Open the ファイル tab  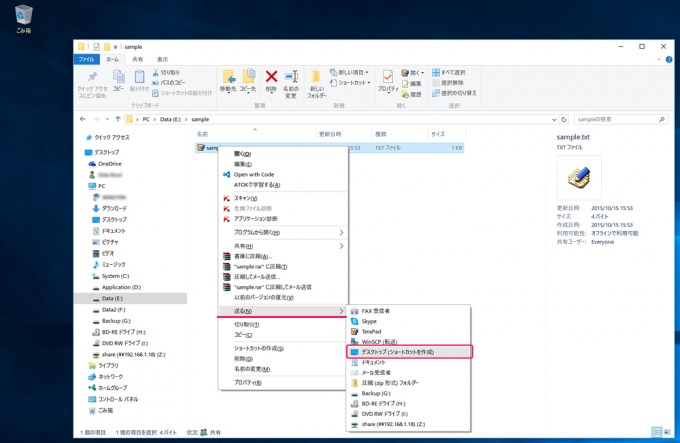point(87,59)
